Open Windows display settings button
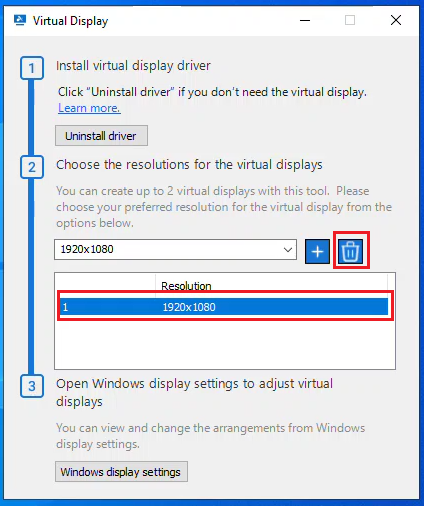The height and width of the screenshot is (506, 424). coord(121,472)
